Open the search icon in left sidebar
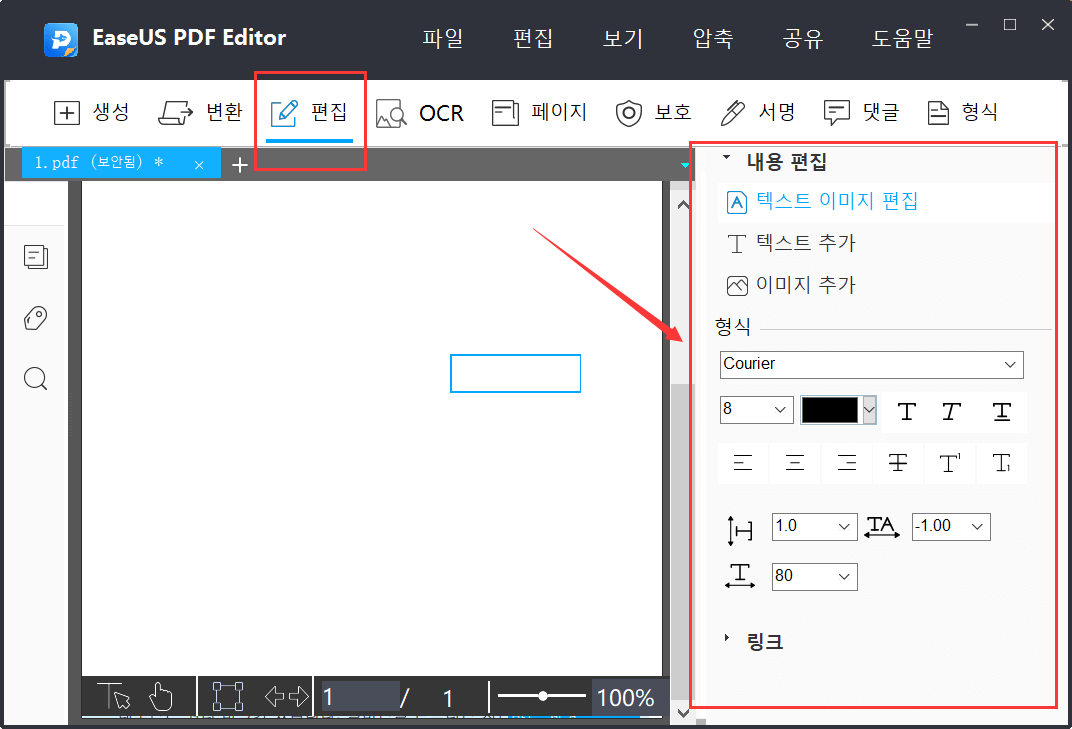This screenshot has height=729, width=1072. click(x=36, y=378)
